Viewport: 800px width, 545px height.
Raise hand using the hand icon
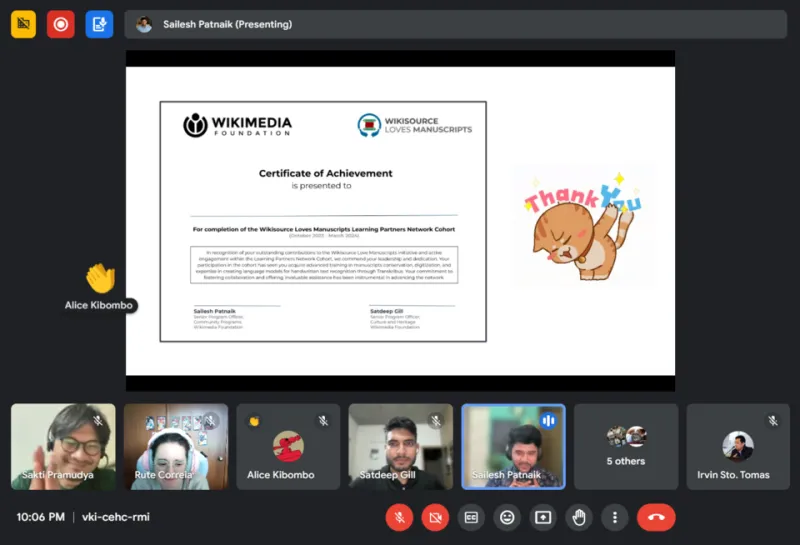[579, 517]
